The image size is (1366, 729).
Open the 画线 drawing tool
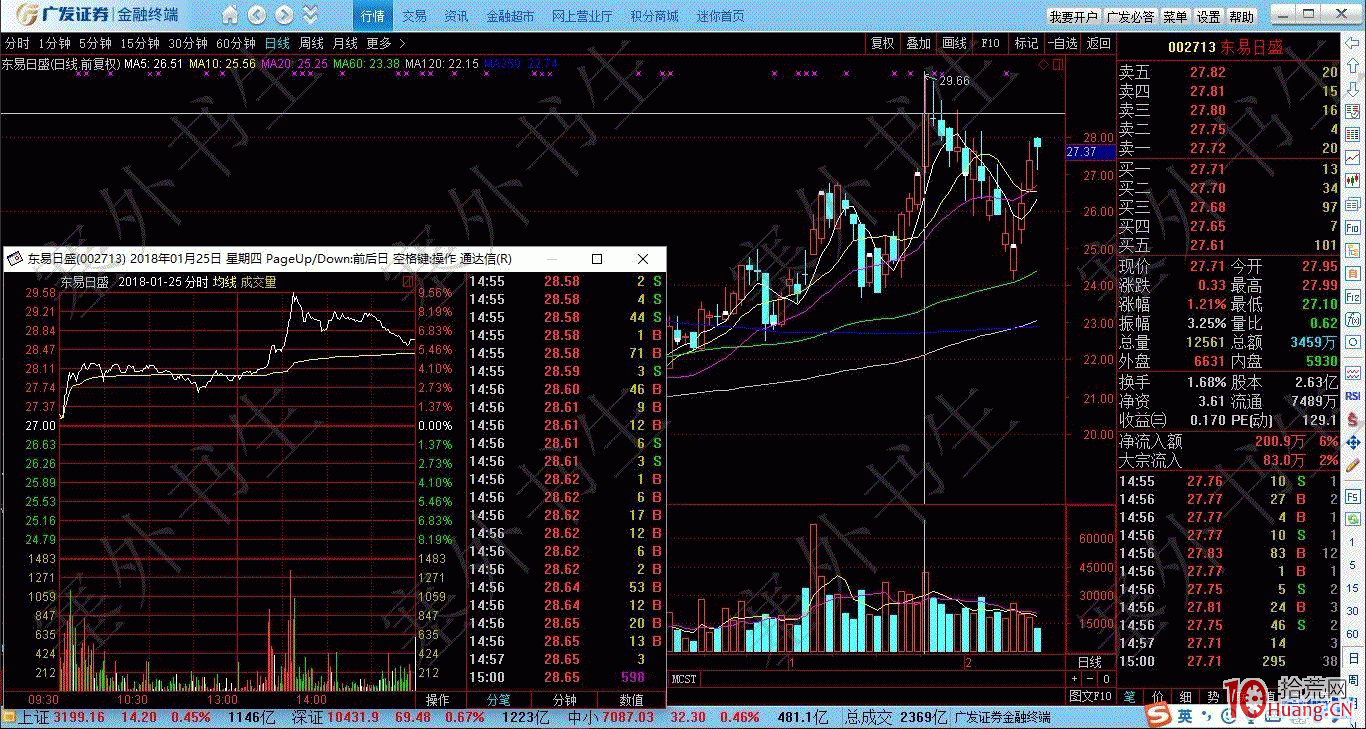click(x=954, y=43)
